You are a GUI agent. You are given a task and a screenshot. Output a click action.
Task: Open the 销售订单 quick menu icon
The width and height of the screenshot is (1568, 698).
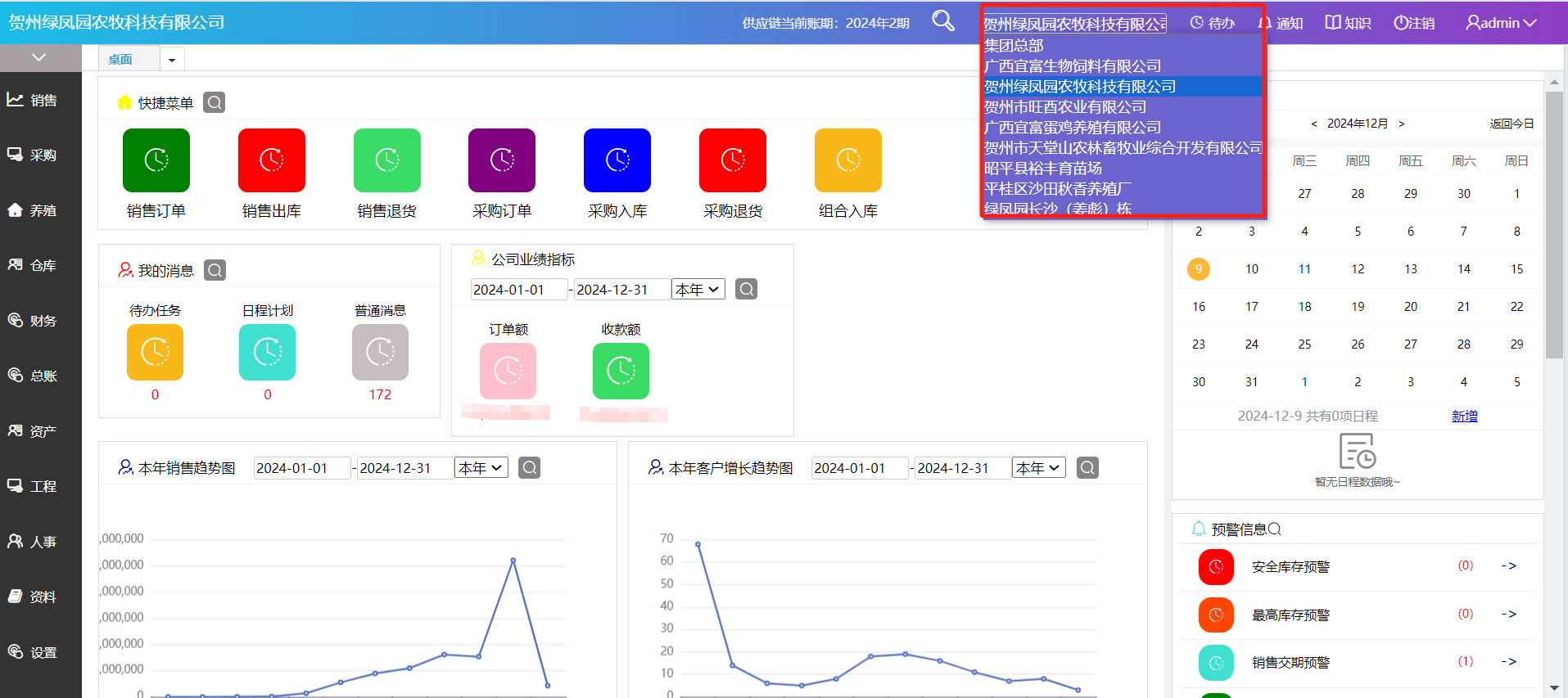coord(156,160)
